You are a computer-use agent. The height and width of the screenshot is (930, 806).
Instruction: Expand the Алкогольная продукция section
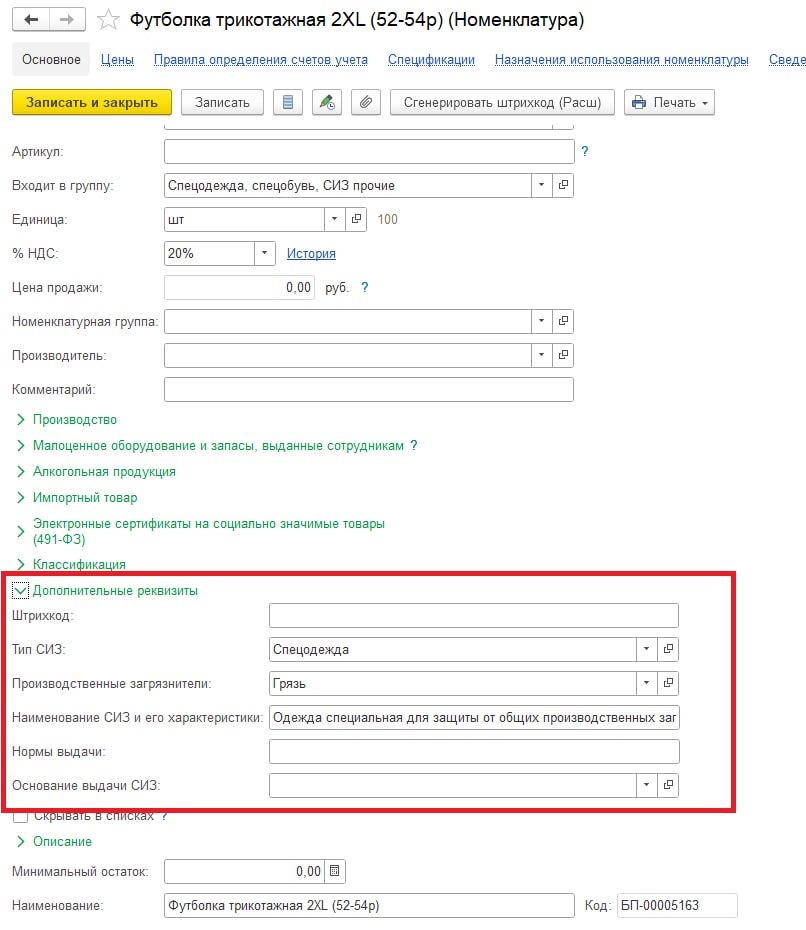click(x=21, y=472)
